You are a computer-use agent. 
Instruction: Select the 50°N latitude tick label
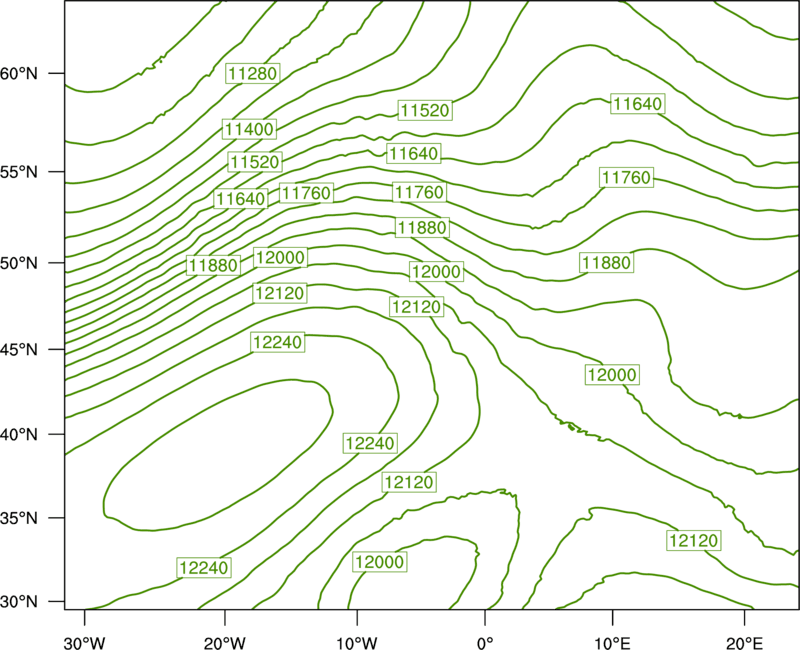[19, 263]
